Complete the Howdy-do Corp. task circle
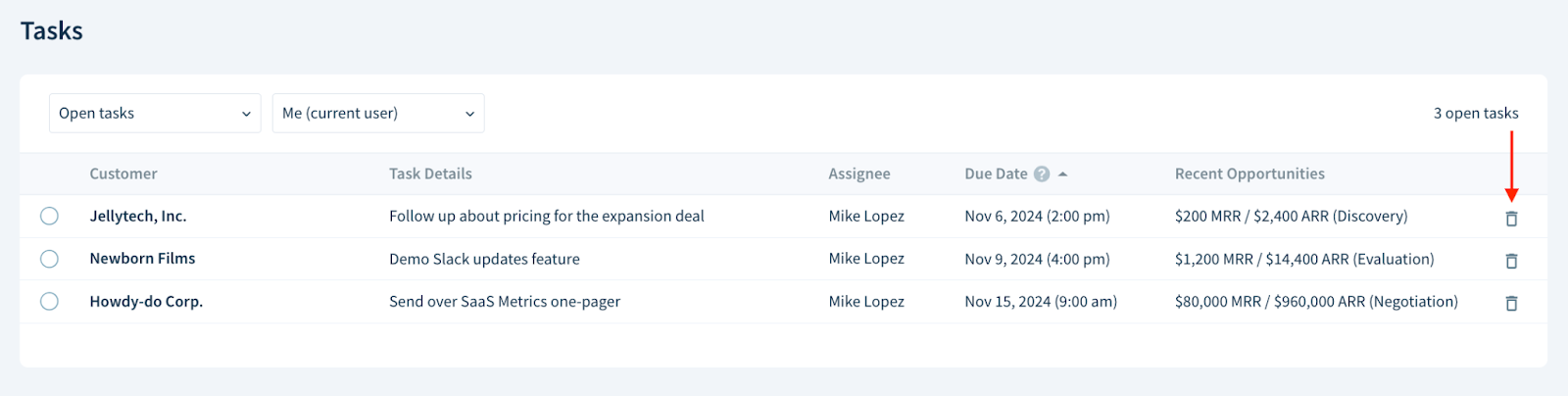Viewport: 1568px width, 396px height. coord(49,301)
